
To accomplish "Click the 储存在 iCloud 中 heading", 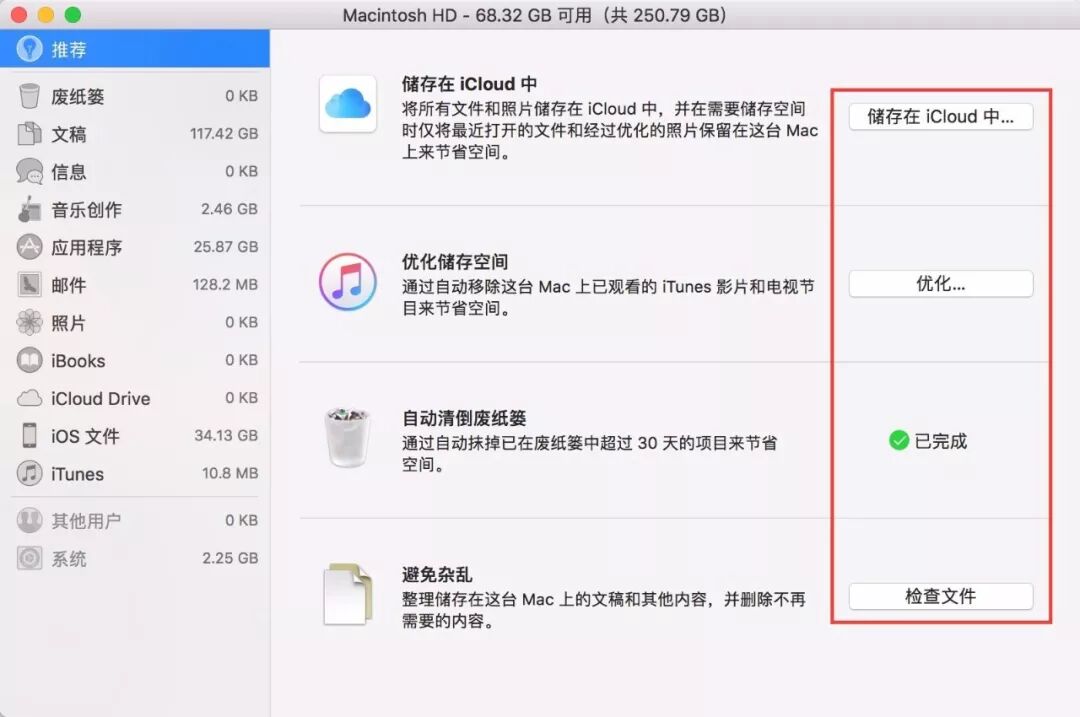I will 469,84.
